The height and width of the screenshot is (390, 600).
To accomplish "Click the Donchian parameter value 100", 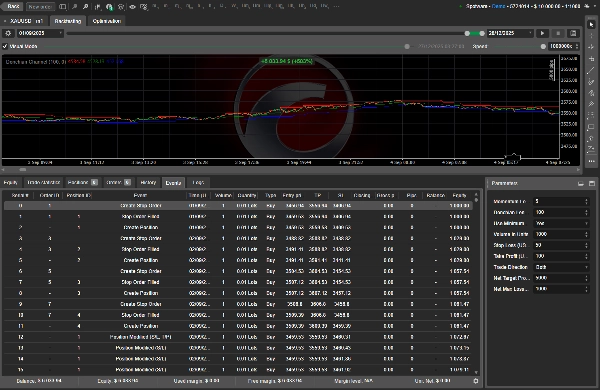I will coord(561,212).
